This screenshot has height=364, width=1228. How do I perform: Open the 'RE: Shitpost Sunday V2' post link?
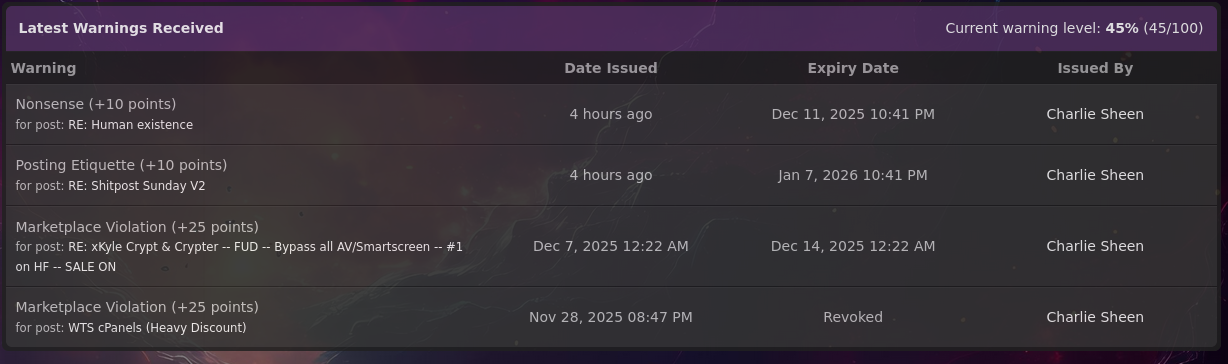(136, 186)
